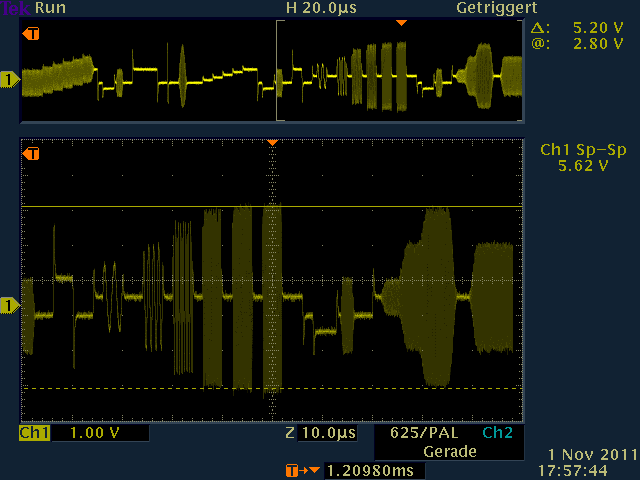Click the 1.20980ms trigger delay value
The width and height of the screenshot is (640, 480).
[368, 470]
